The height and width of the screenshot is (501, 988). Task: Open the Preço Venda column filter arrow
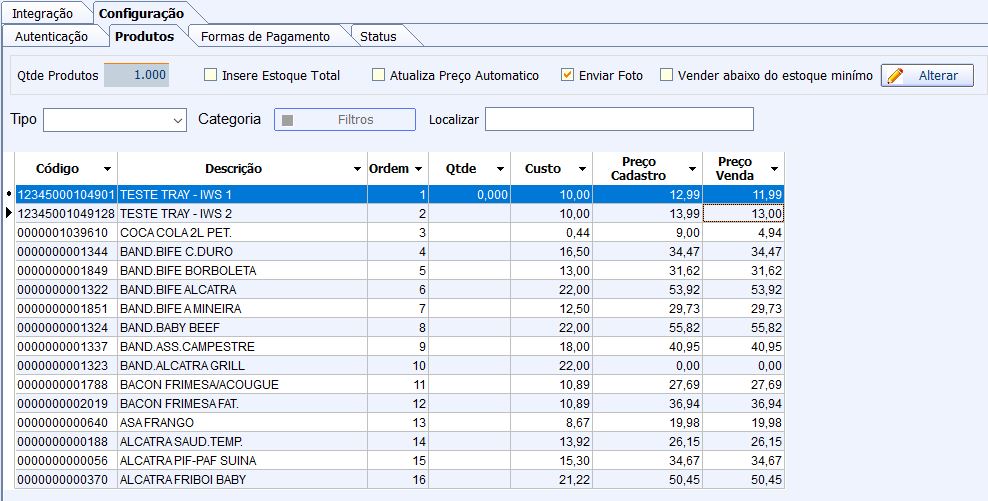(773, 169)
